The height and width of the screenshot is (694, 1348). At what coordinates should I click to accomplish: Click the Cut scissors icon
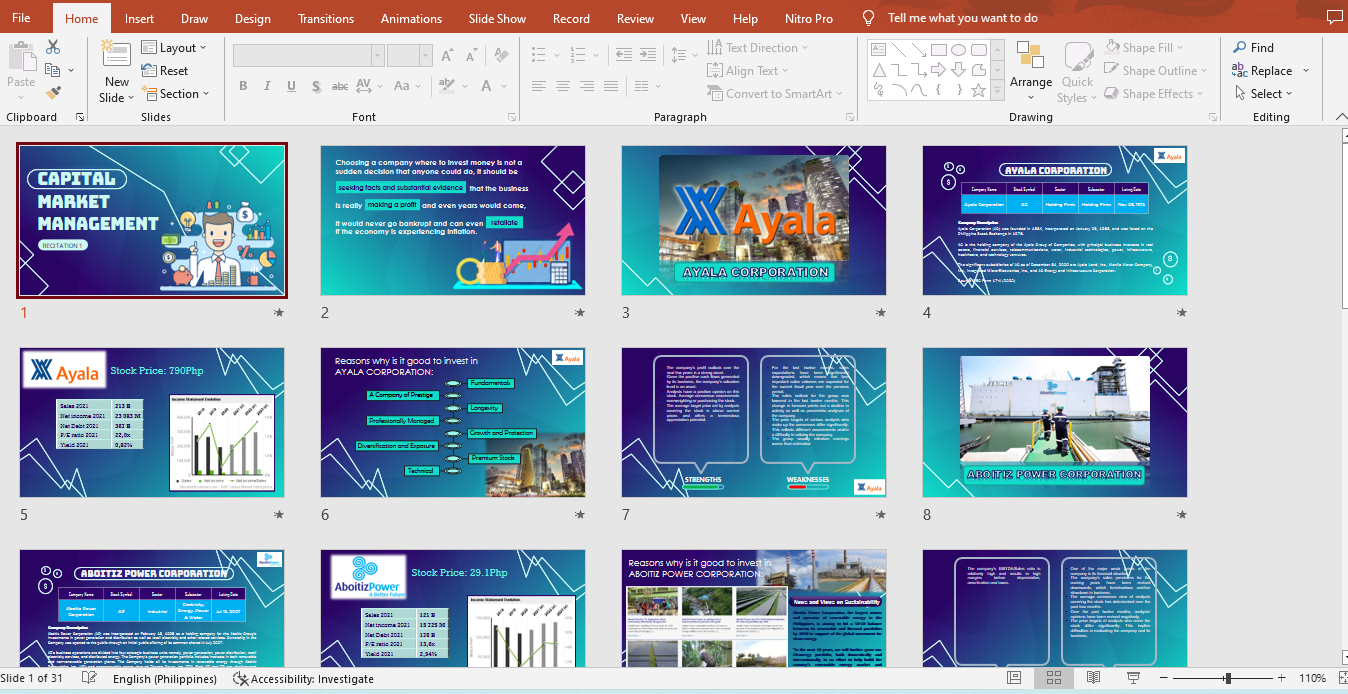[53, 47]
